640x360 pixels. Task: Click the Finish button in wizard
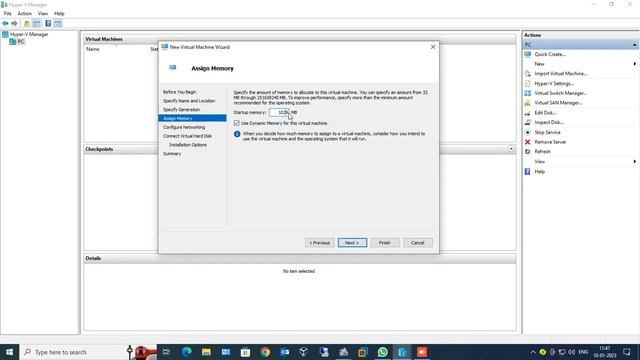tap(385, 243)
